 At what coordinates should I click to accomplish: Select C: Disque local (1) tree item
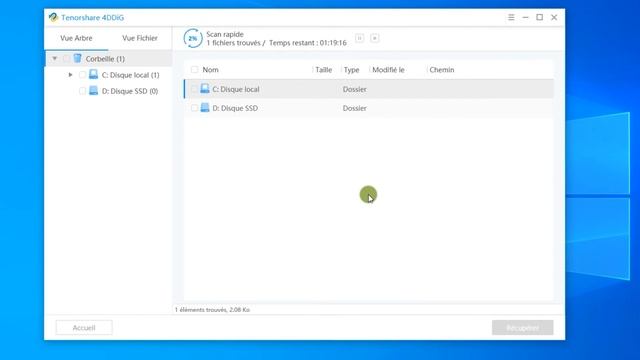coord(130,75)
